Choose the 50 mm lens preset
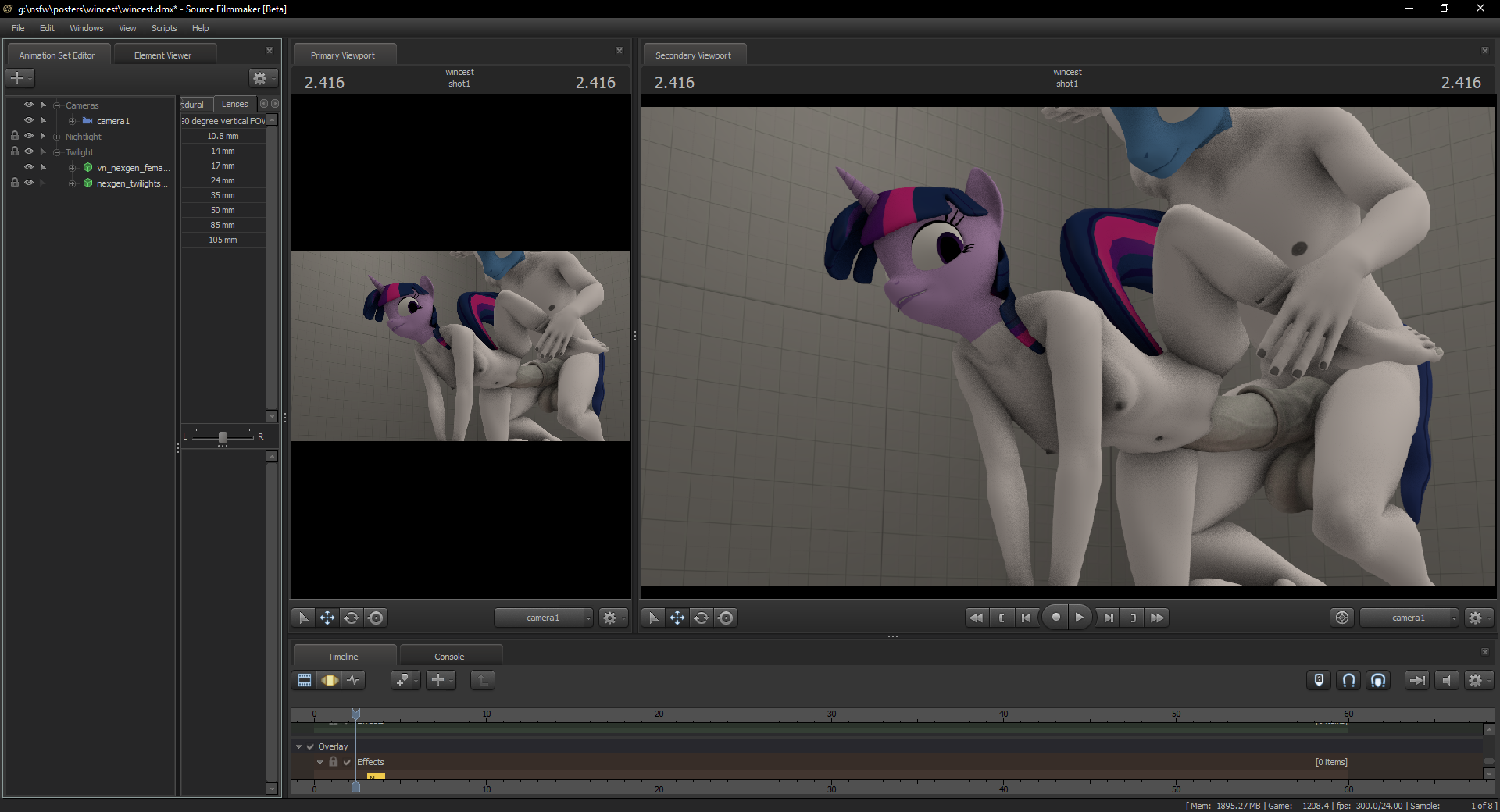1500x812 pixels. tap(223, 210)
